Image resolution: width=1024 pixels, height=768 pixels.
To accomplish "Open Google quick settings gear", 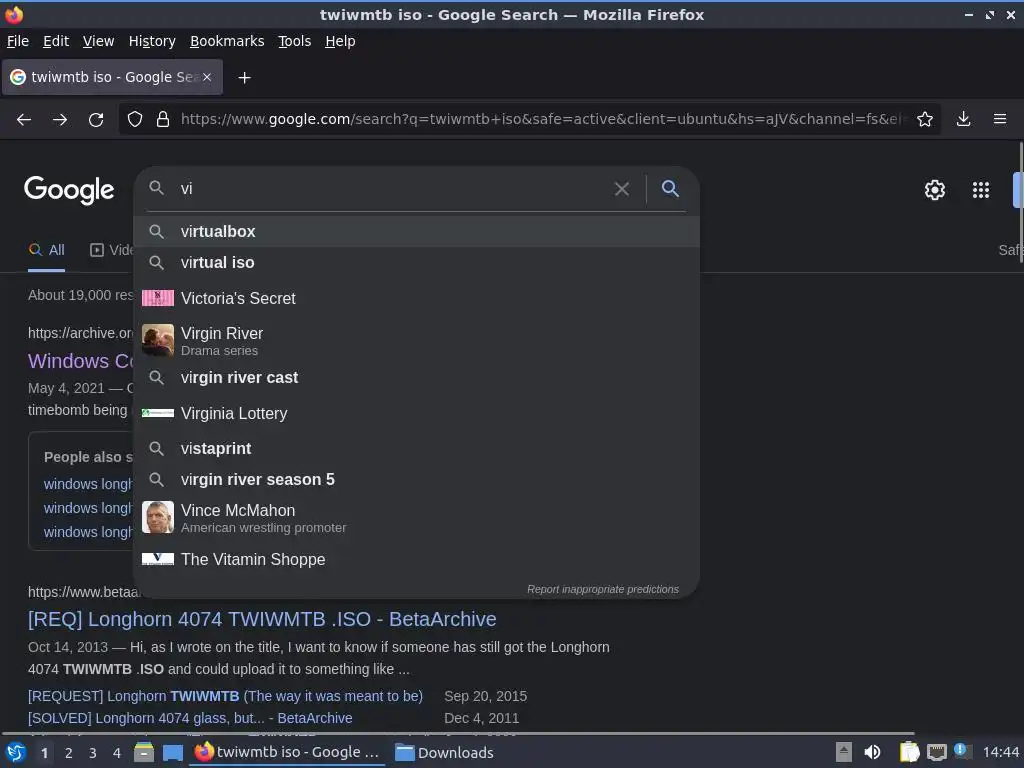I will coord(935,190).
